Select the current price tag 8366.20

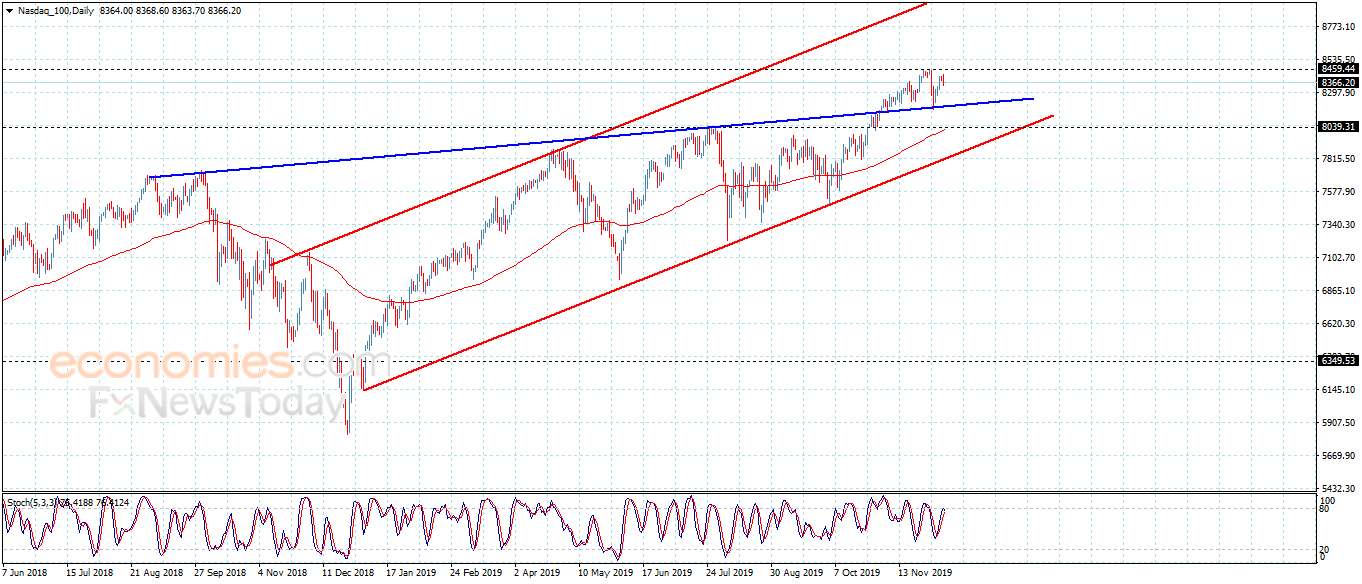coord(1338,83)
